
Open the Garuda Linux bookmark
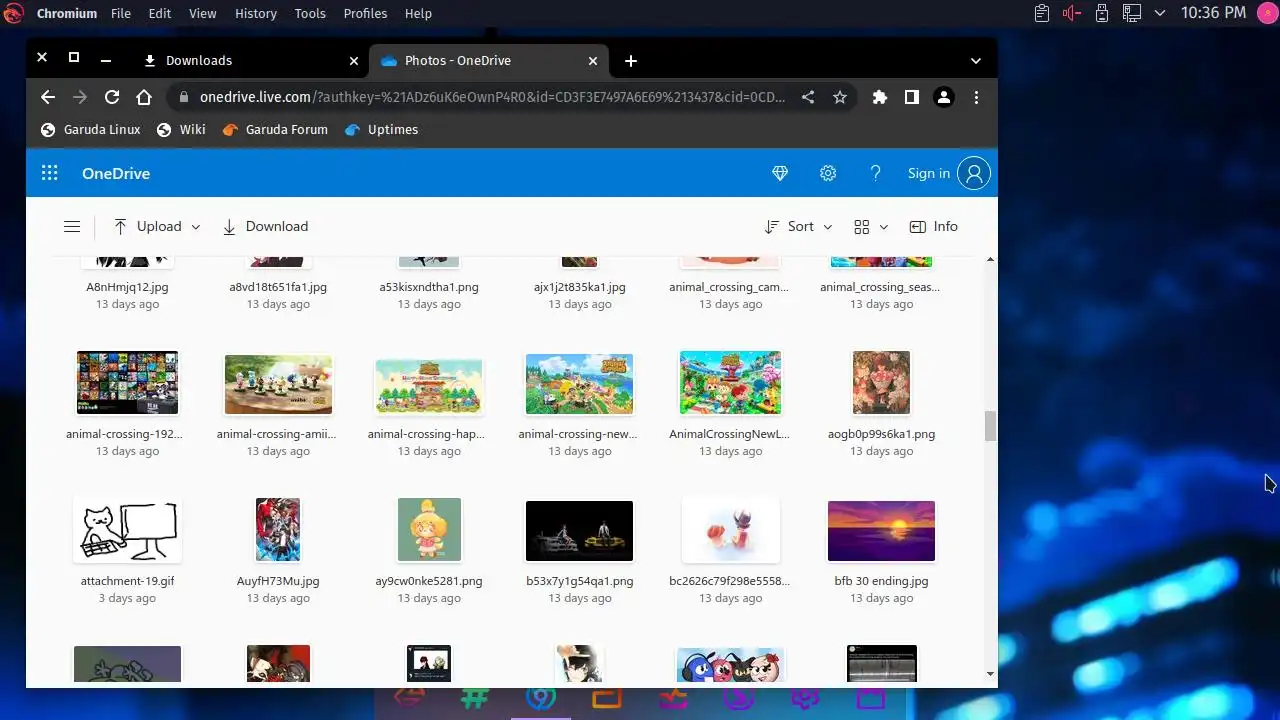[x=90, y=130]
